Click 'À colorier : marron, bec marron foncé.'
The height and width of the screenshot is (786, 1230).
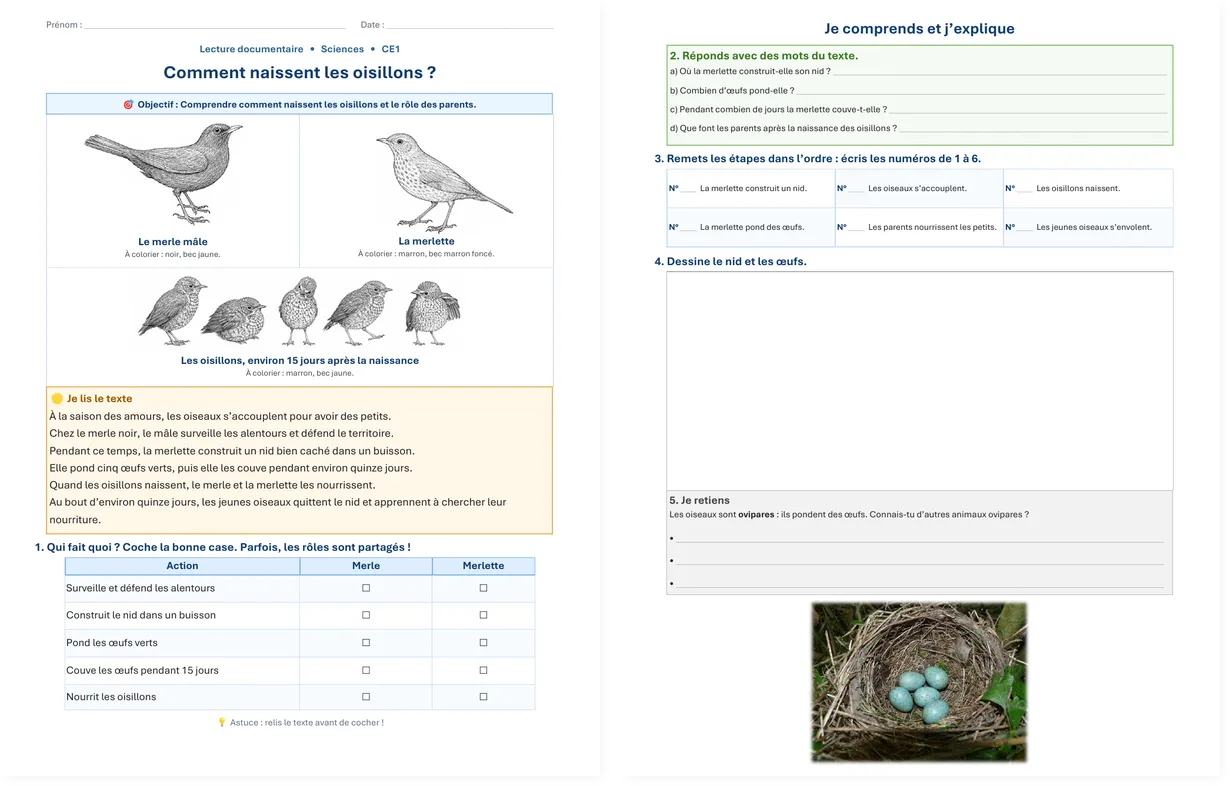[x=426, y=254]
